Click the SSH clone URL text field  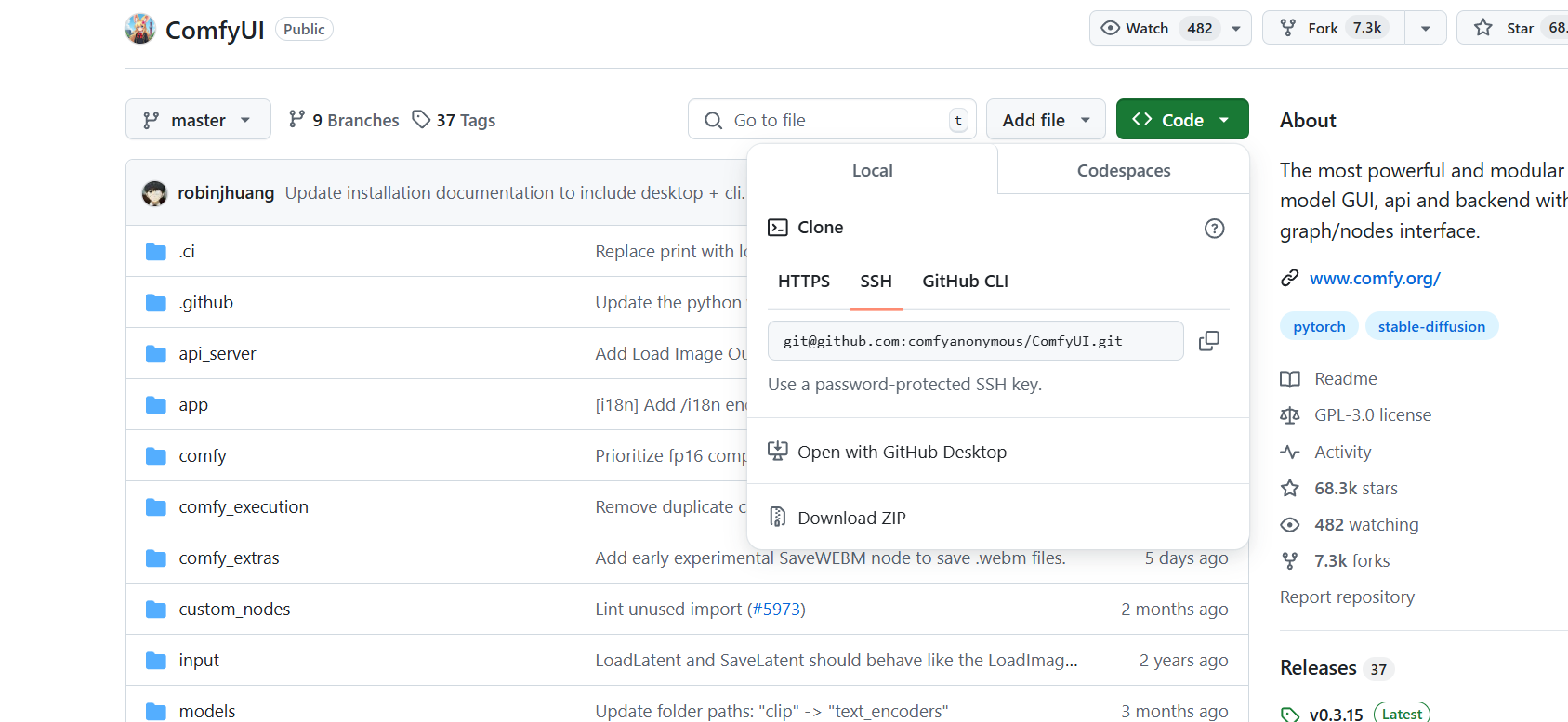click(x=975, y=341)
